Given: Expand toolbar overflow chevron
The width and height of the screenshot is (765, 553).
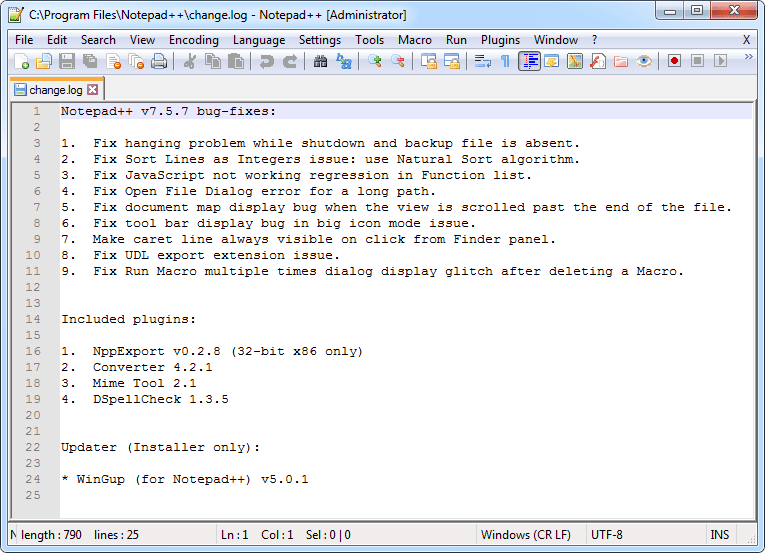Looking at the screenshot, I should tap(748, 57).
